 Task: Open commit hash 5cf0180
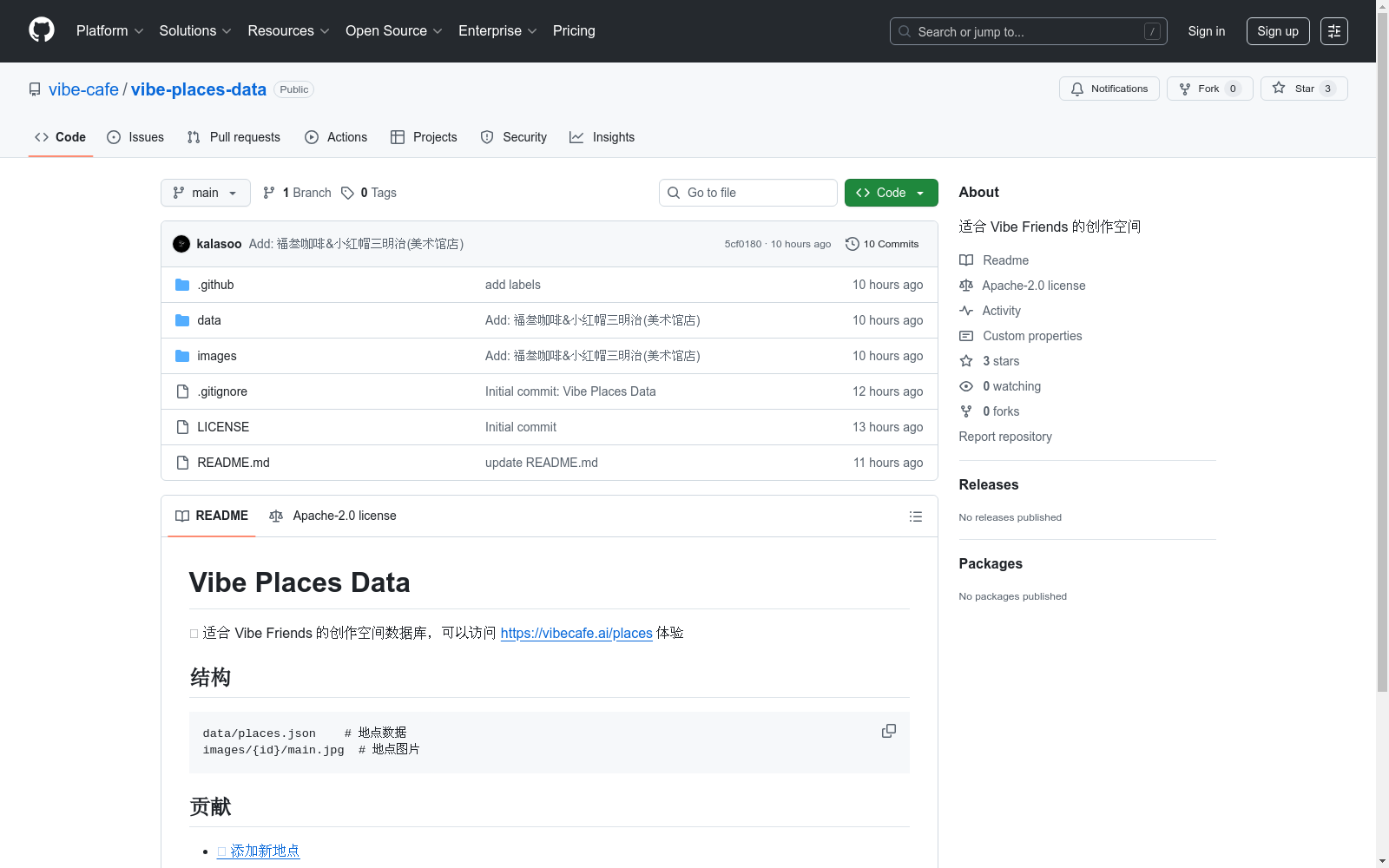click(x=743, y=244)
